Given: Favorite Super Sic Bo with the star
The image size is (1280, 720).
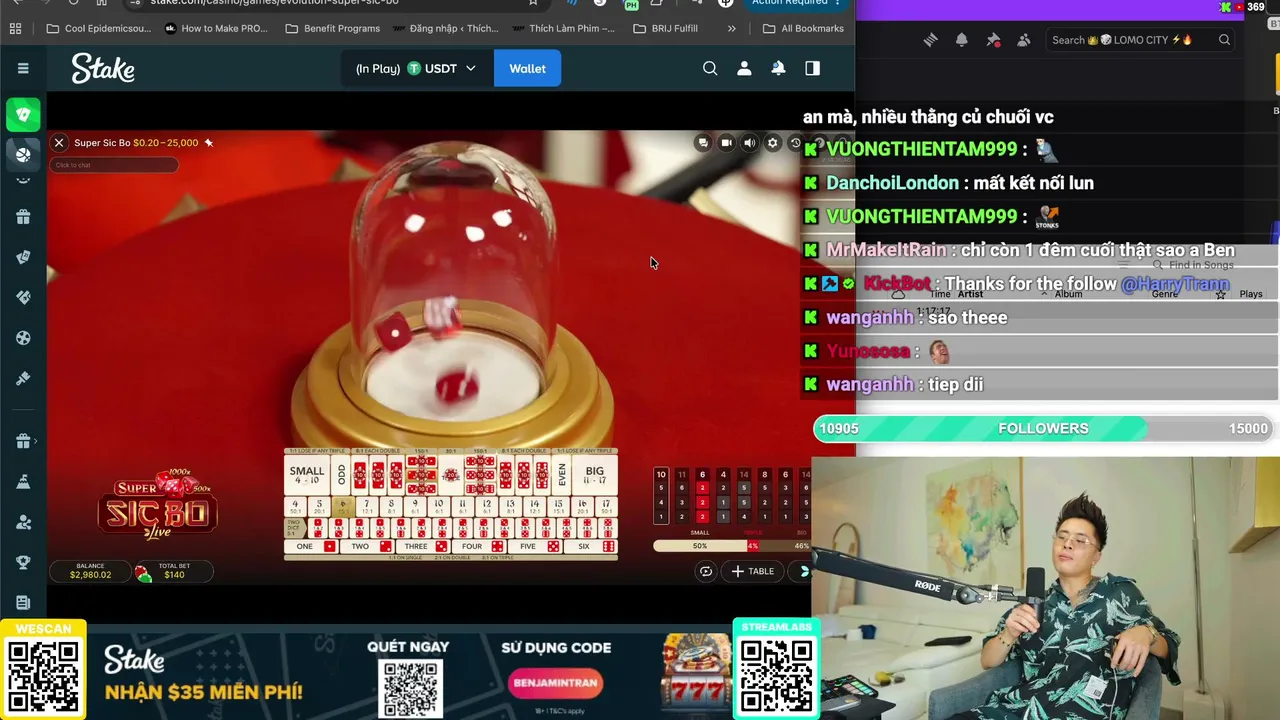Looking at the screenshot, I should coord(209,143).
